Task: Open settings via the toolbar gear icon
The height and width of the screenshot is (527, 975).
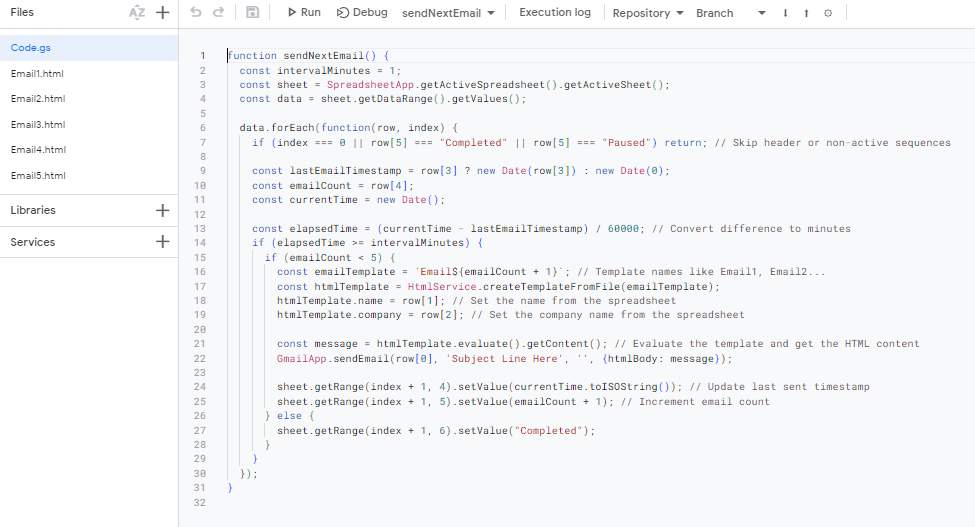Action: [x=827, y=13]
